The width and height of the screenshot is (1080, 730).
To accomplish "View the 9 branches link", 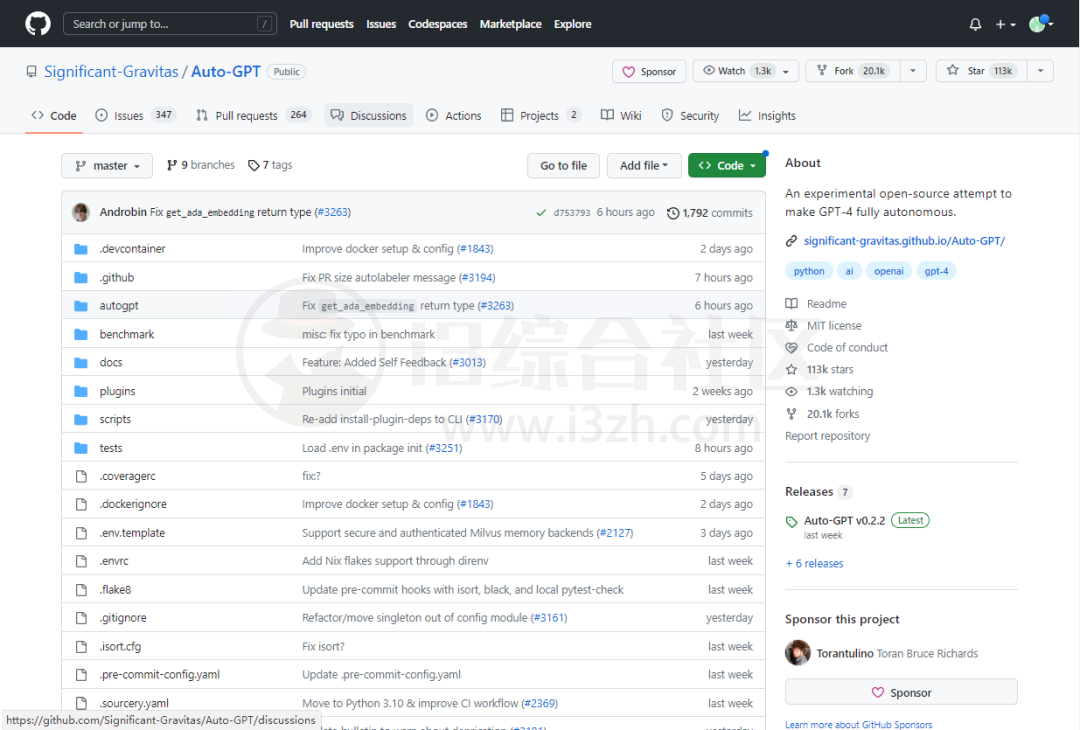I will 200,165.
